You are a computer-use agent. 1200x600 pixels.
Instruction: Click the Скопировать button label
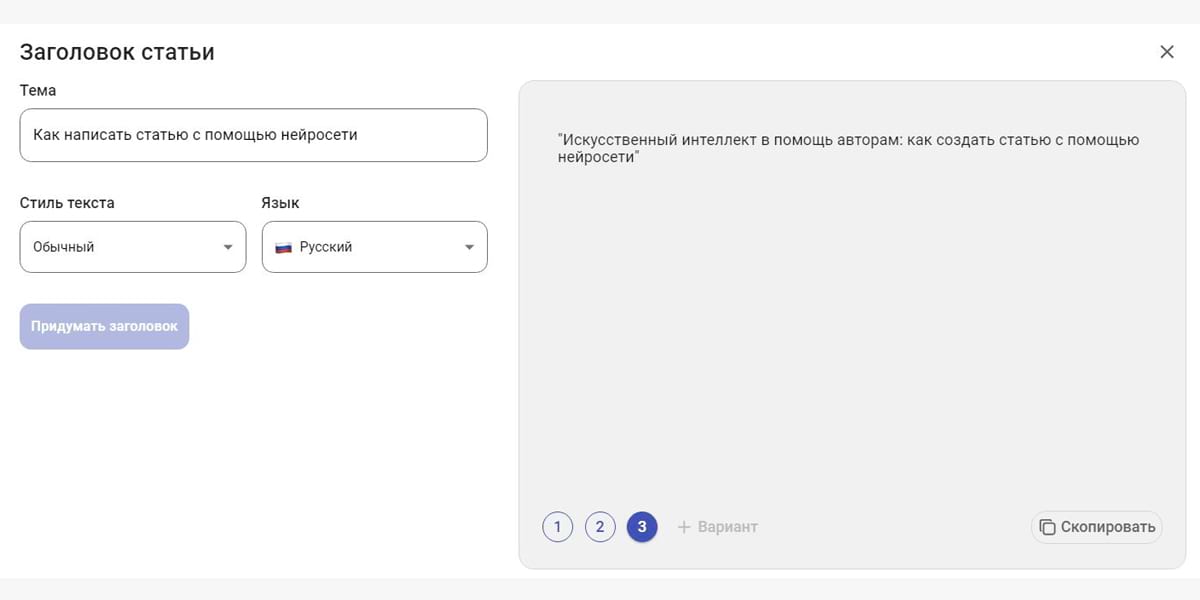pyautogui.click(x=1108, y=527)
